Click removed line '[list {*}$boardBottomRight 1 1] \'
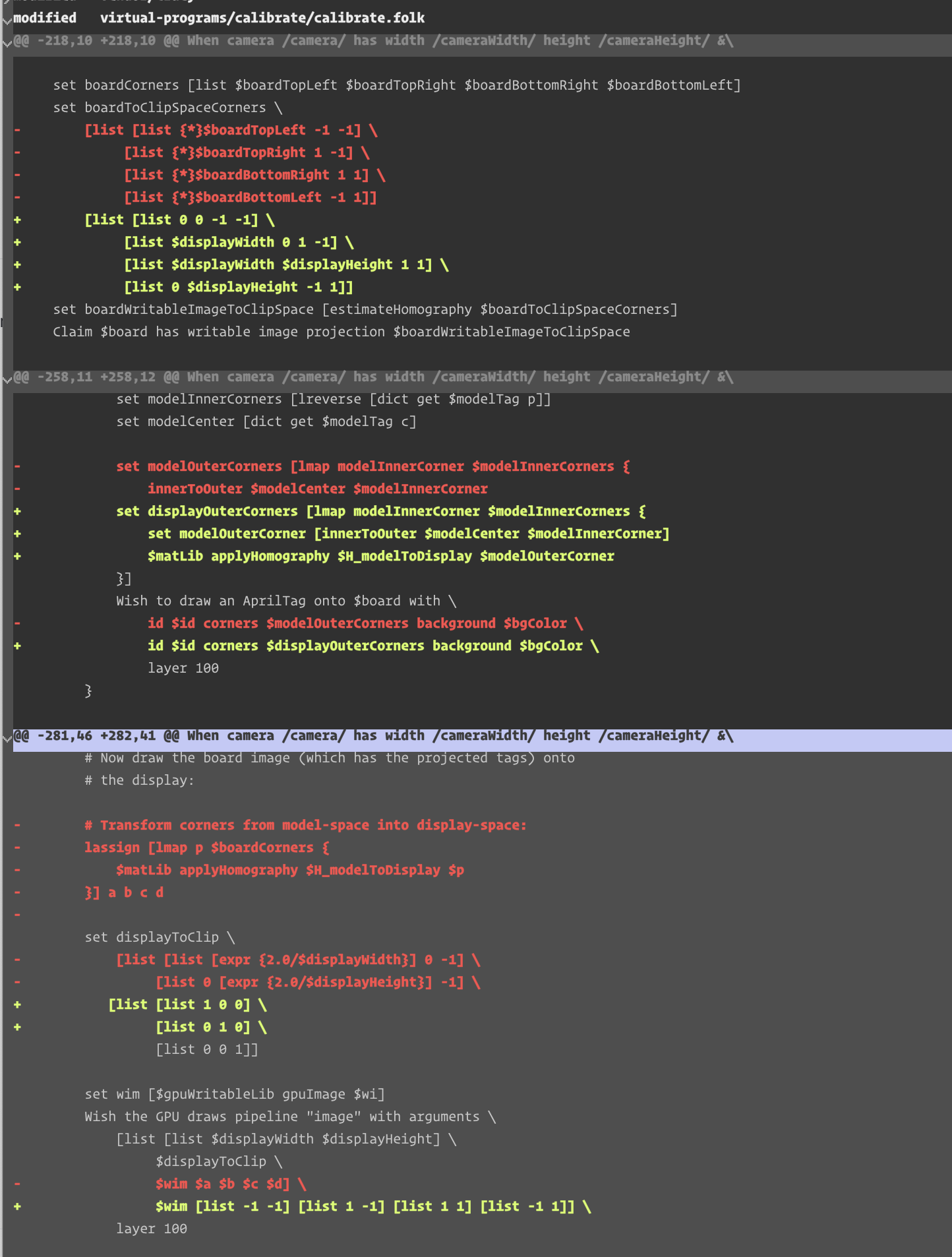Screen dimensions: 952x1257 coord(254,175)
